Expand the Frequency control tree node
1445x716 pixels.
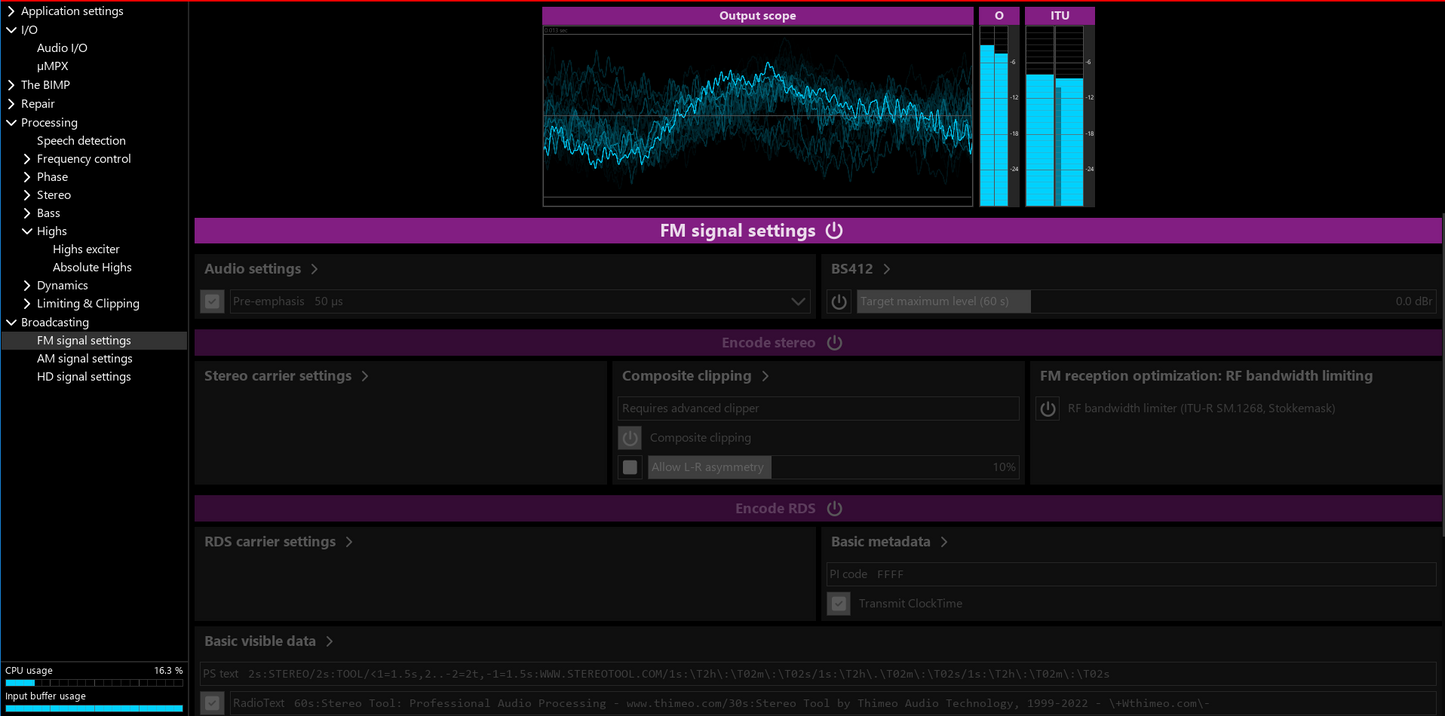[27, 159]
